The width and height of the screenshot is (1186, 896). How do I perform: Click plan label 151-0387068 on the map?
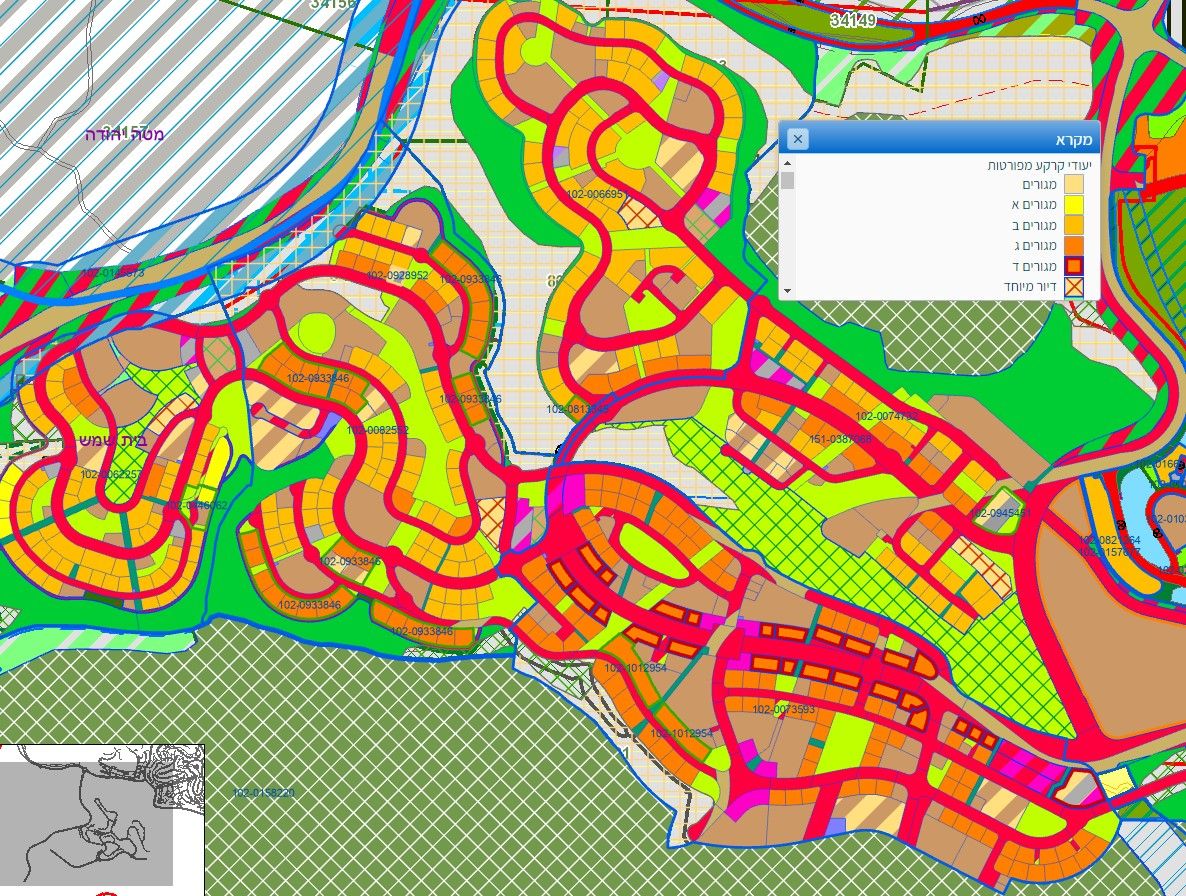click(x=840, y=439)
